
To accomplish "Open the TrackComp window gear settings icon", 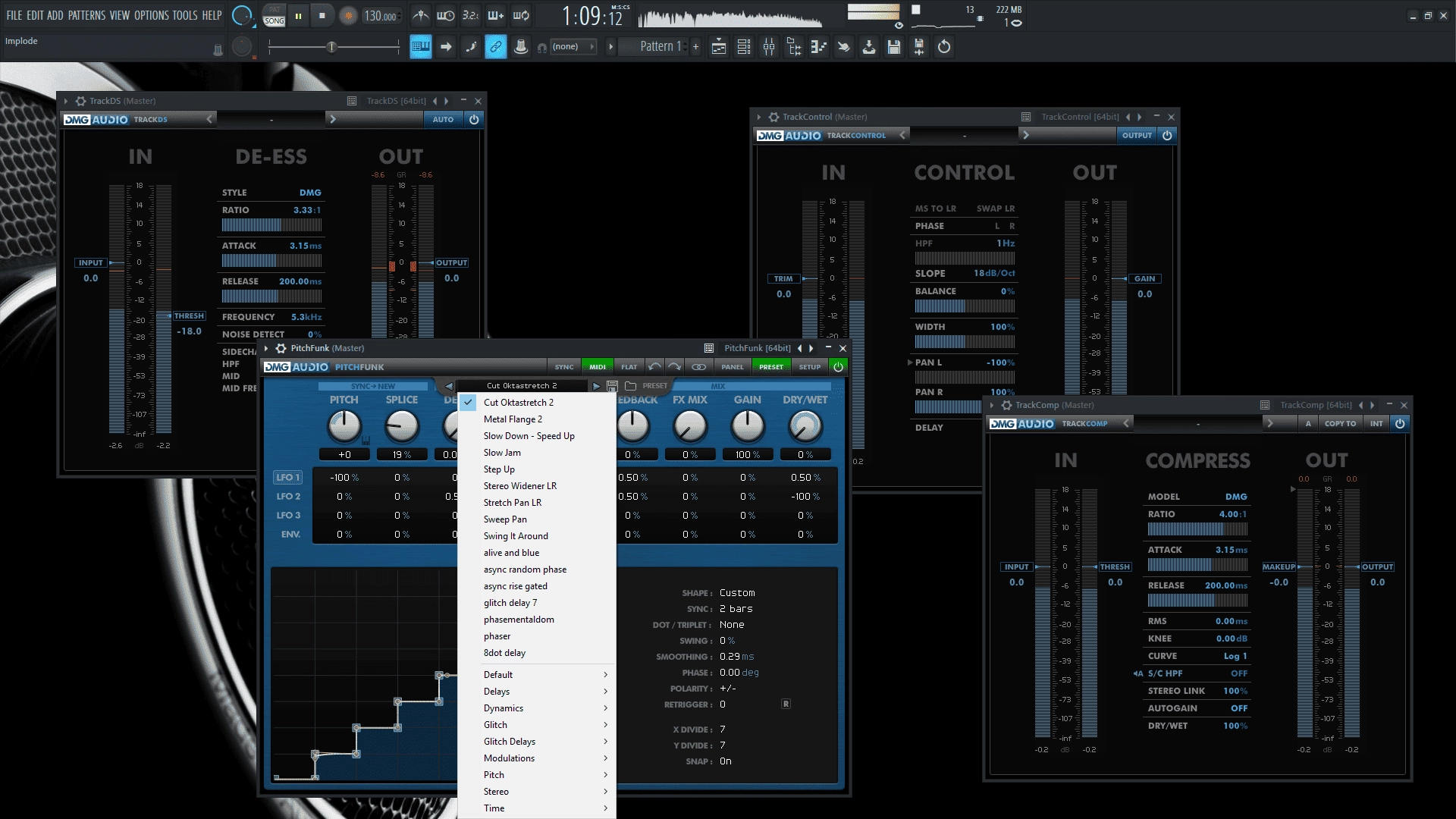I will point(1006,405).
